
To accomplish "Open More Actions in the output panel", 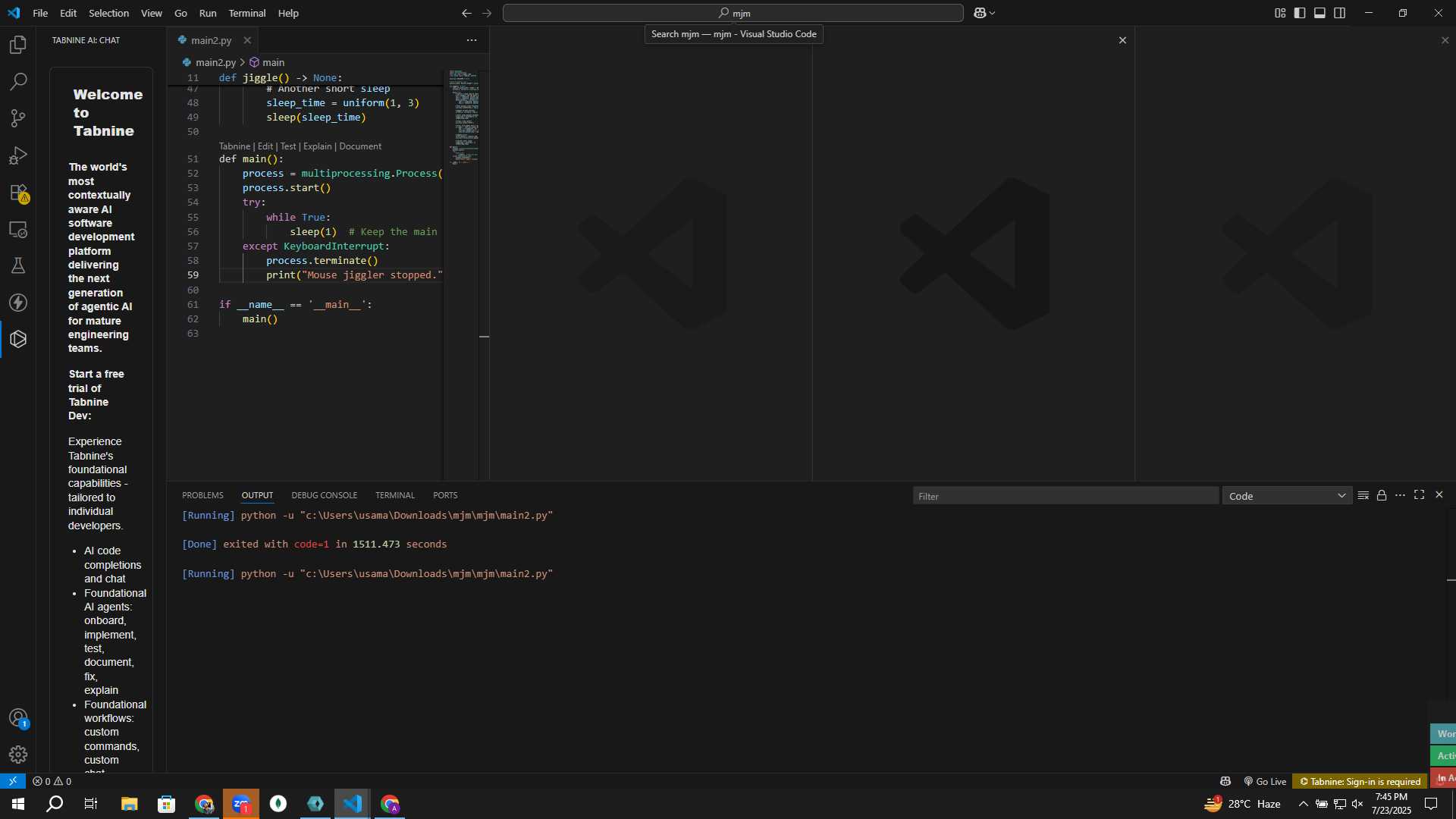I will pyautogui.click(x=1400, y=495).
